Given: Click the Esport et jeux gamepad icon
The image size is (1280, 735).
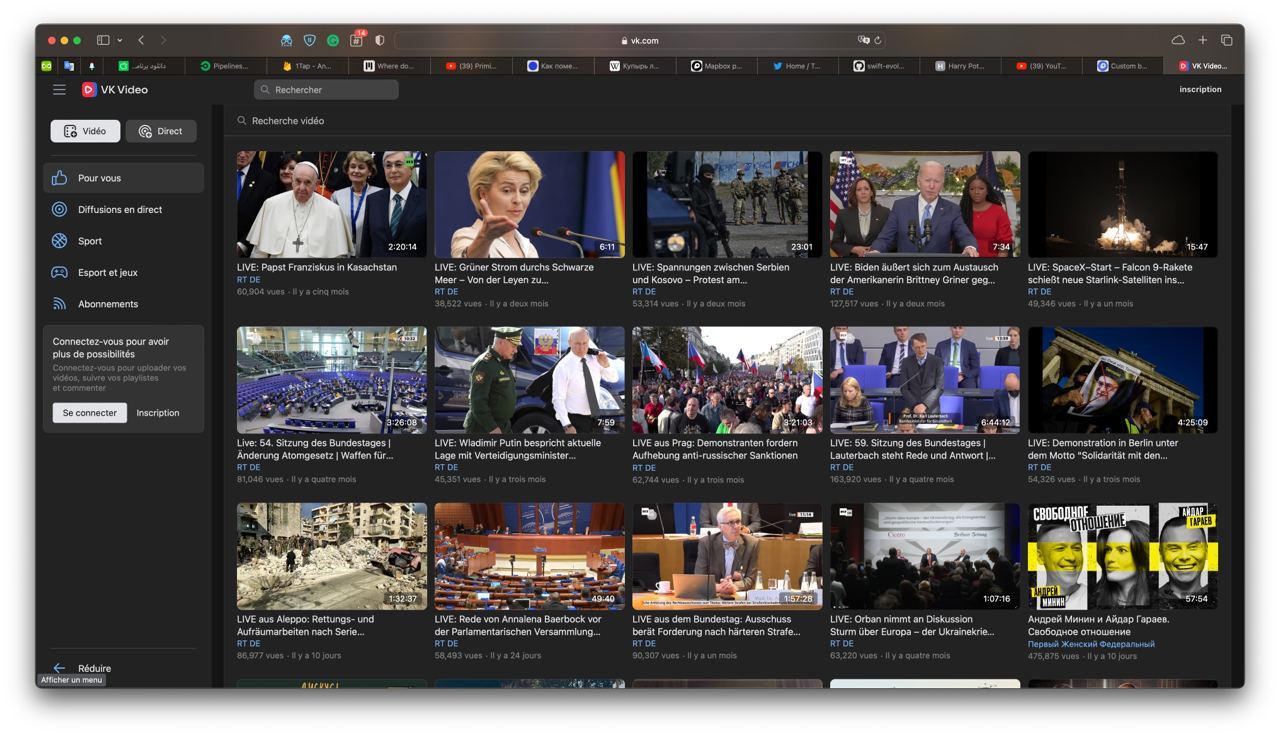Looking at the screenshot, I should click(59, 272).
